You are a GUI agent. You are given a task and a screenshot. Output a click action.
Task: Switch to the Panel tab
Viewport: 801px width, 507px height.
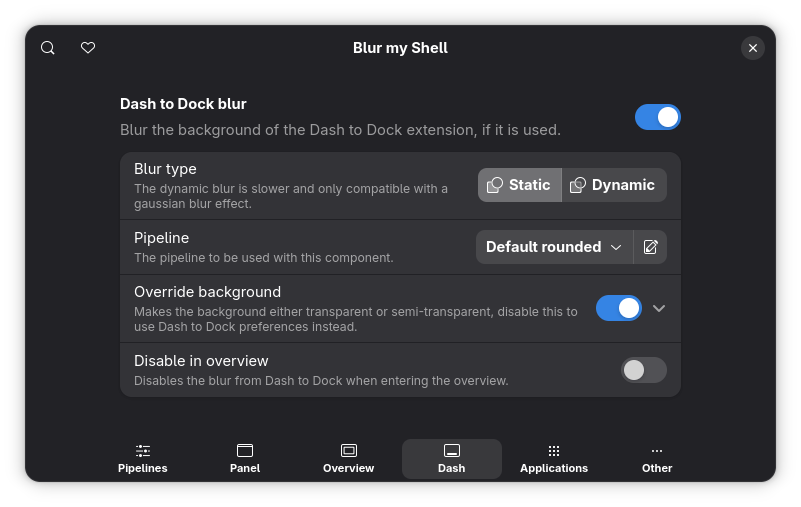pyautogui.click(x=245, y=459)
